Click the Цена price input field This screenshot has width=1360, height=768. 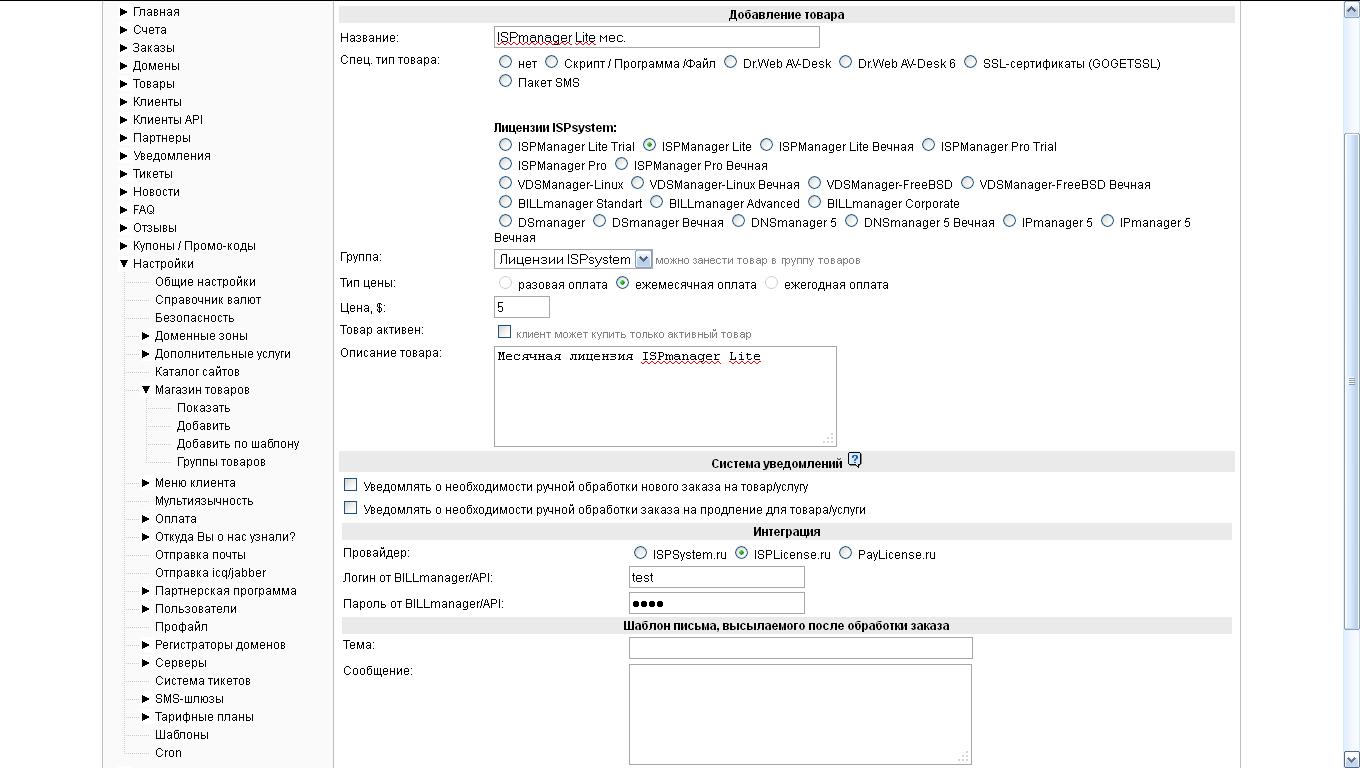[521, 307]
